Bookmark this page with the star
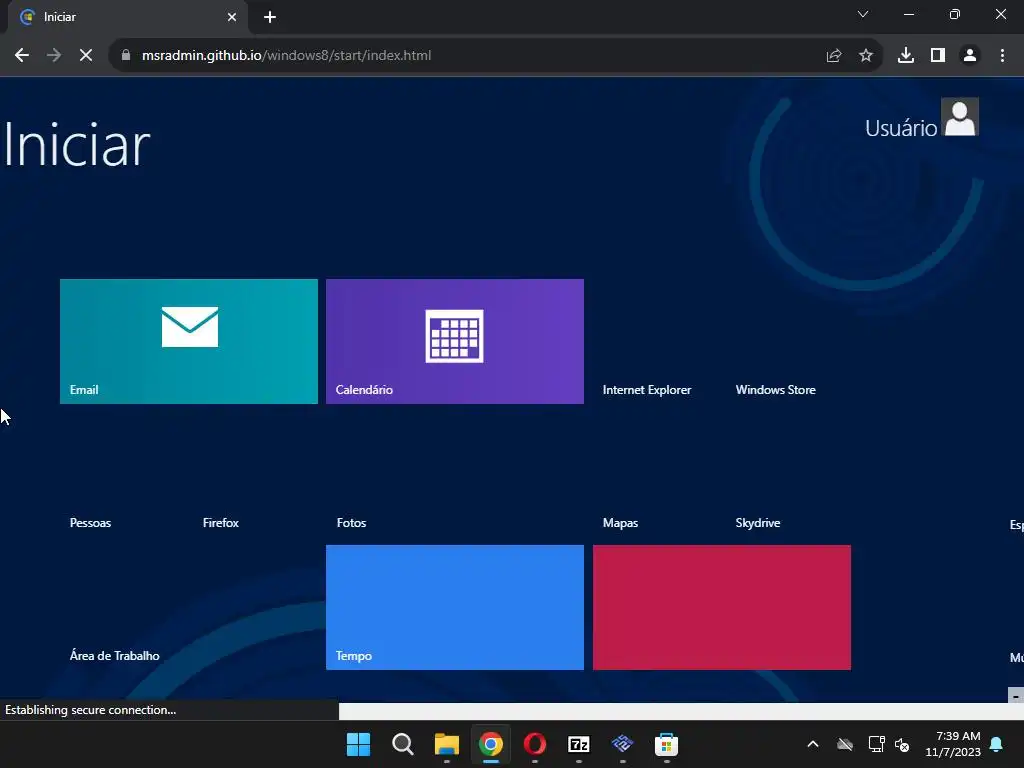 click(x=866, y=56)
